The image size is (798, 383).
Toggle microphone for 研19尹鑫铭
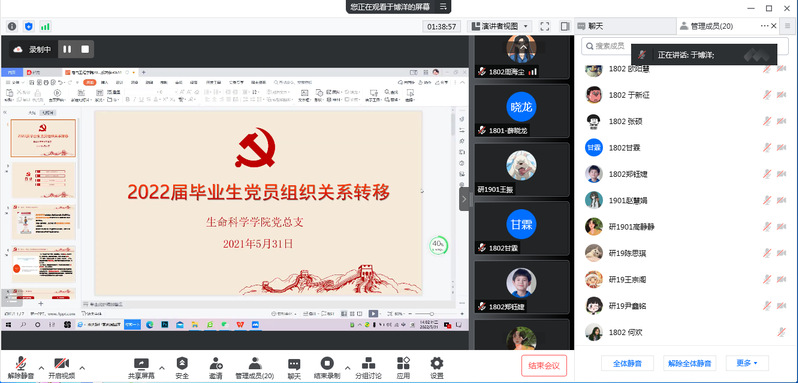[x=767, y=306]
